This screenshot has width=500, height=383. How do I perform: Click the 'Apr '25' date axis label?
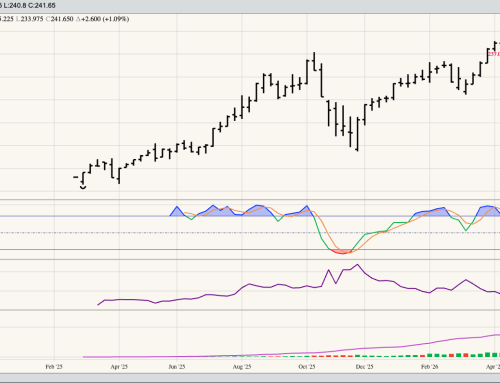pos(119,367)
